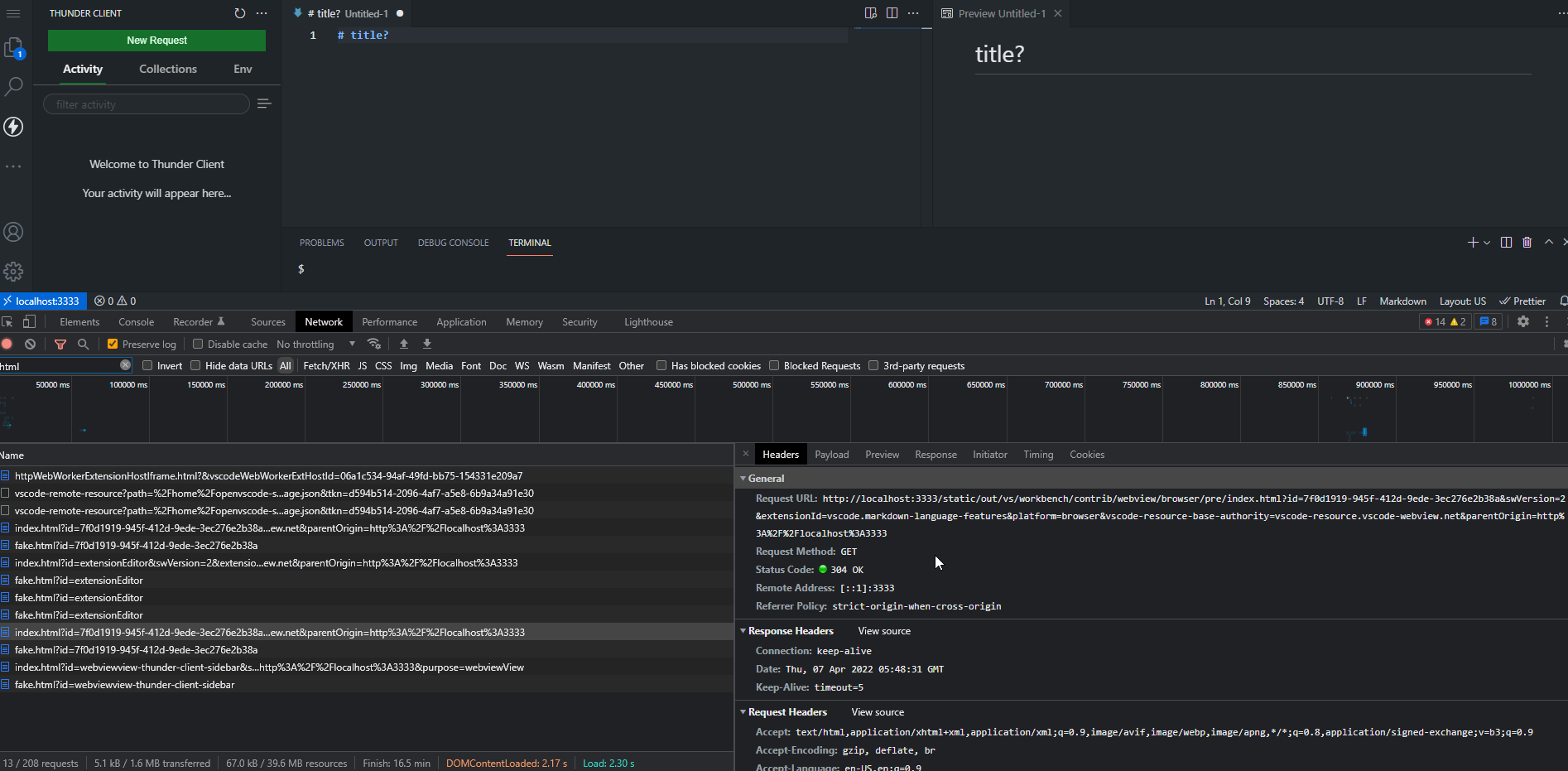Select the DevTools inspect element icon
Viewport: 1568px width, 771px height.
(7, 322)
